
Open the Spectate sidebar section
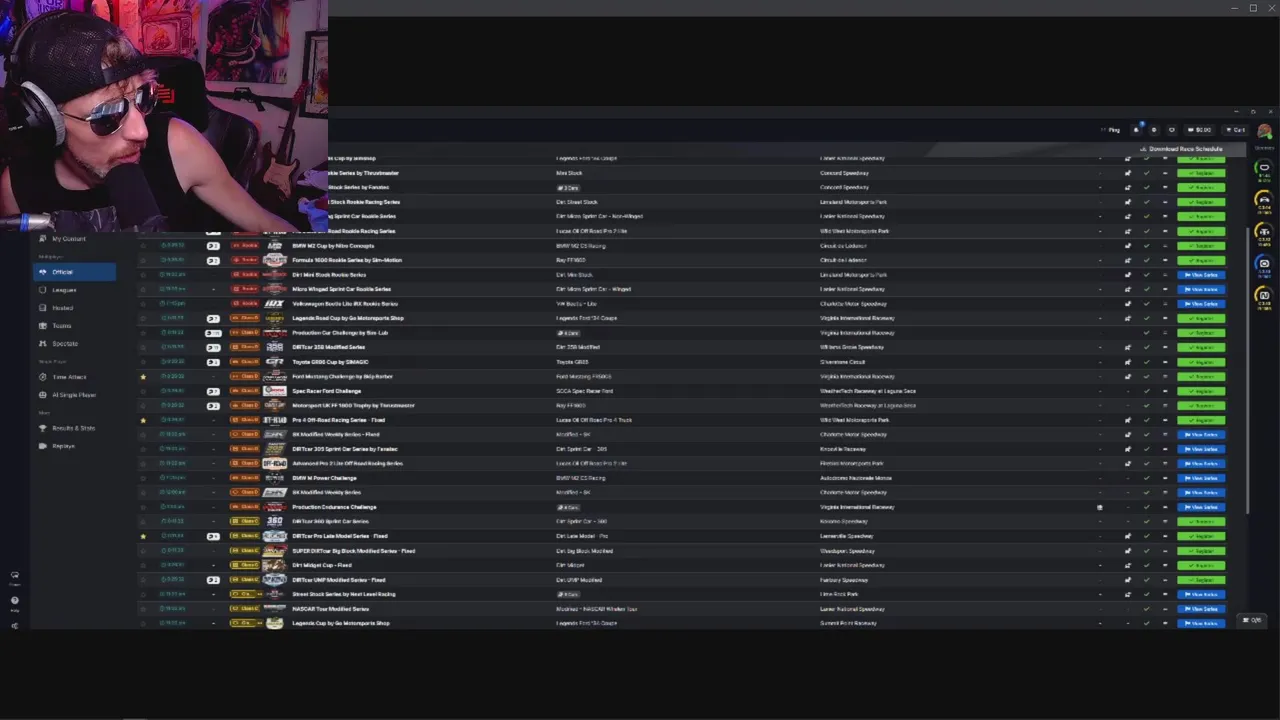(64, 344)
